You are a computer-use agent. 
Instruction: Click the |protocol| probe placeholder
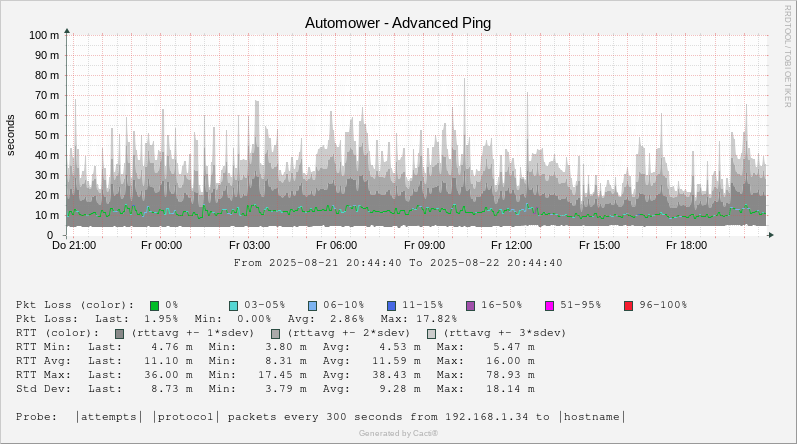(186, 417)
